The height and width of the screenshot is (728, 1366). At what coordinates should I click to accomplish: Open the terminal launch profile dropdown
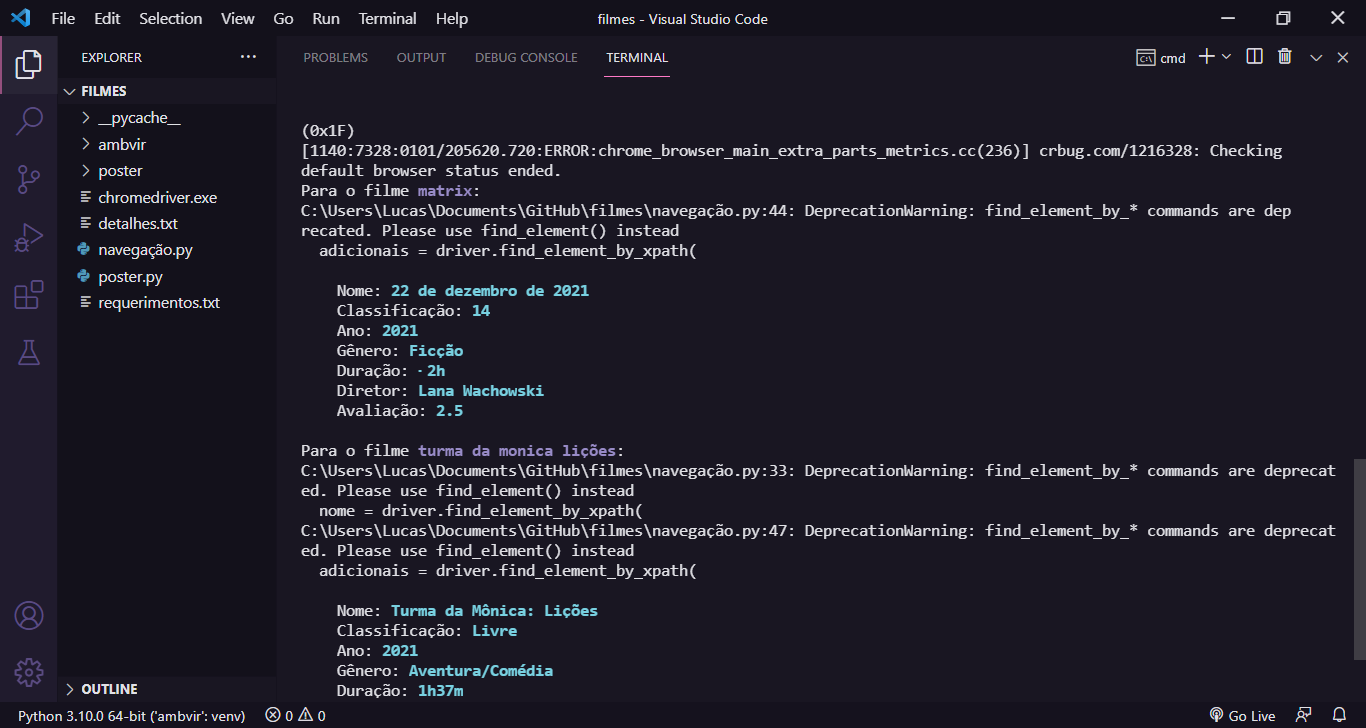click(1228, 57)
